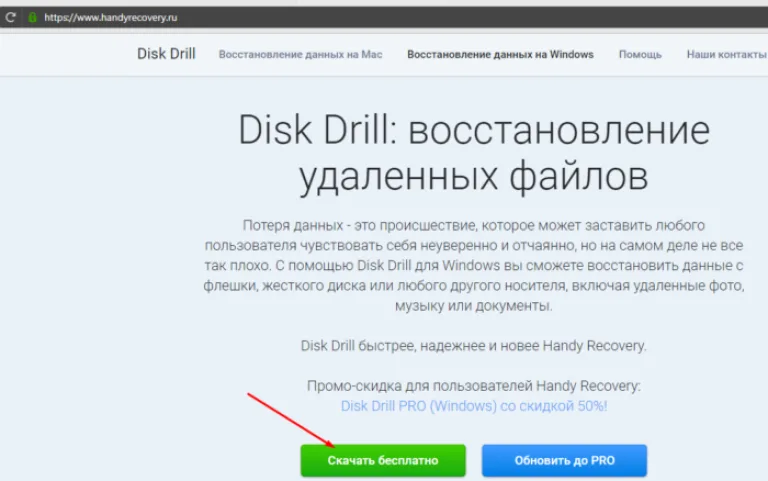The image size is (768, 481).
Task: Open Восстановление данных на Windows menu item
Action: (500, 54)
